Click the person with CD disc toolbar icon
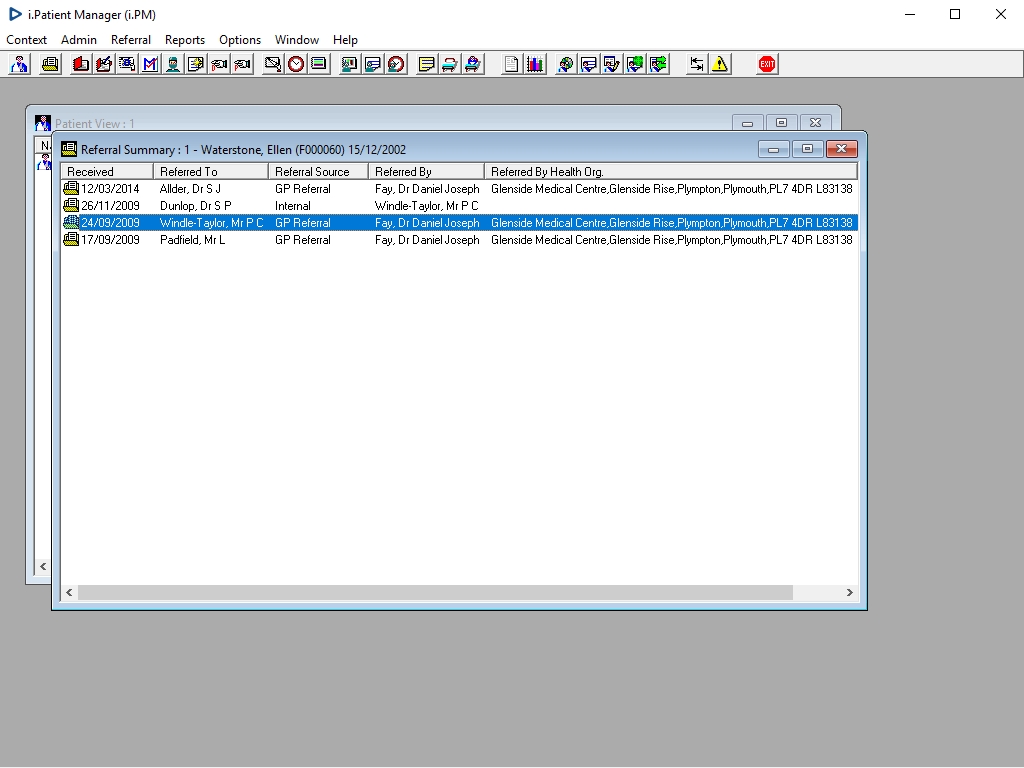The width and height of the screenshot is (1024, 768). [566, 64]
